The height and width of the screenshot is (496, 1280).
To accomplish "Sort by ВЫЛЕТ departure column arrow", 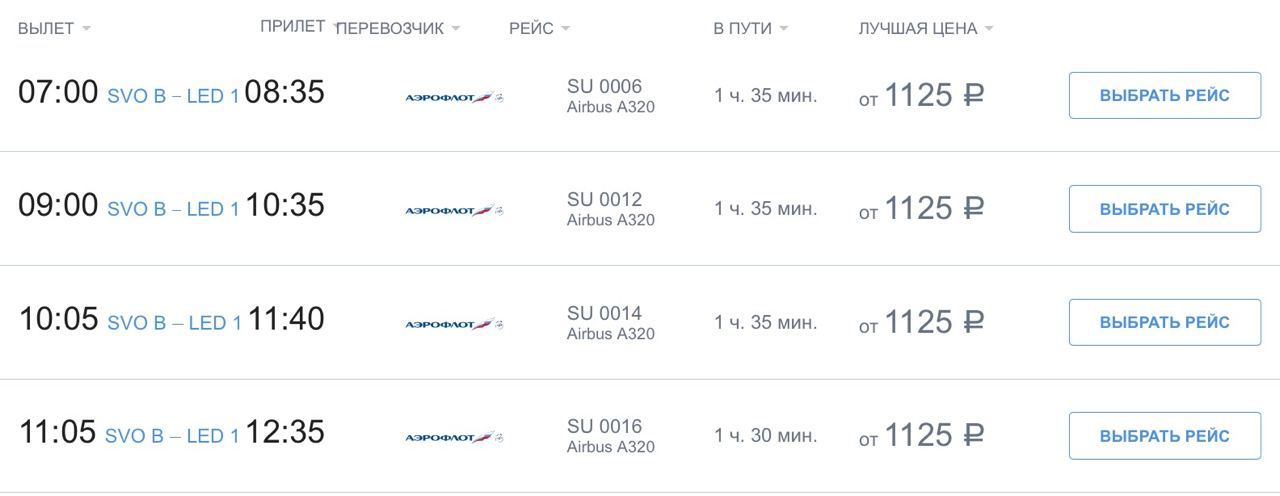I will [x=86, y=28].
